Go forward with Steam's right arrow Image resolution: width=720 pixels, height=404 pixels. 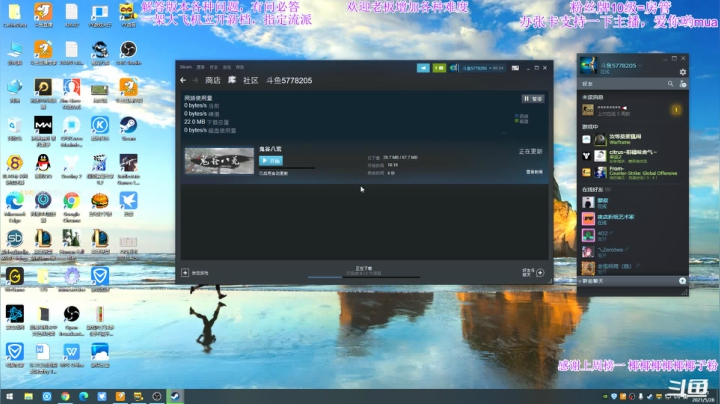(x=195, y=80)
